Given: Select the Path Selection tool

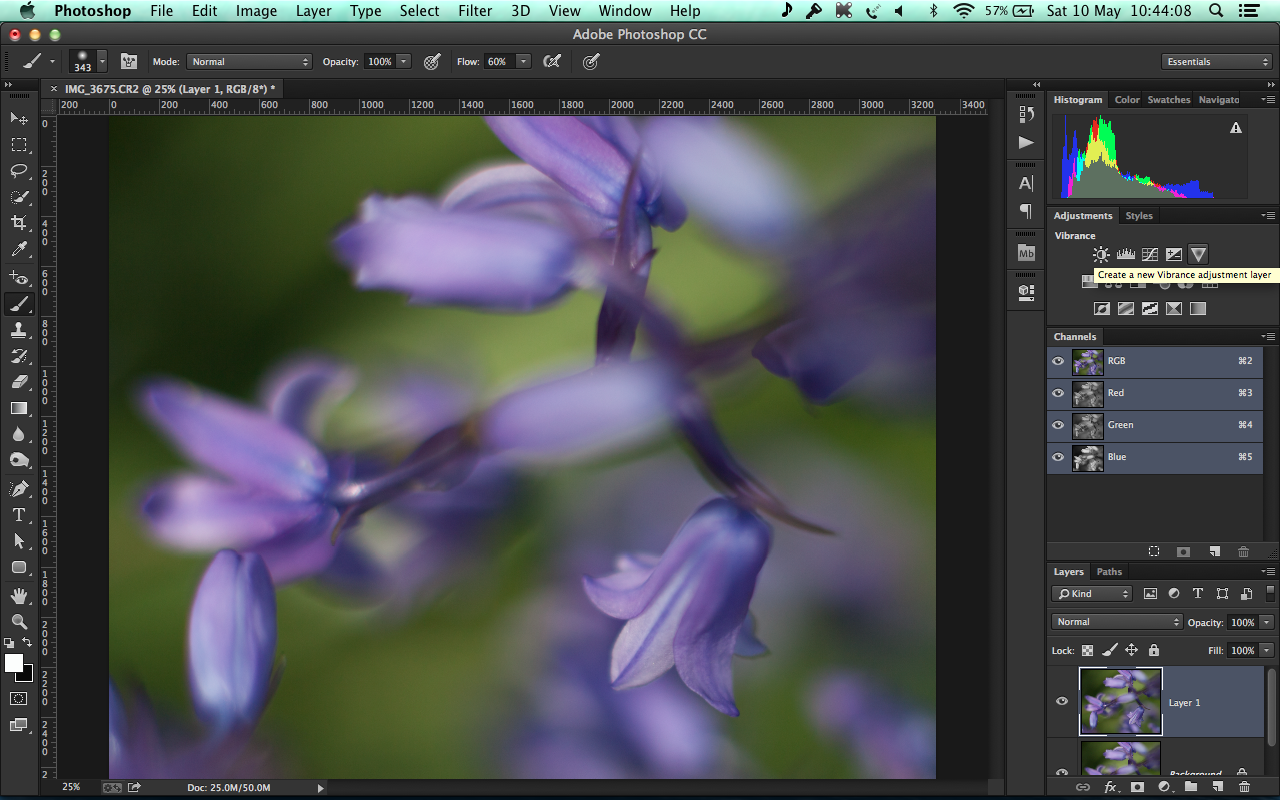Looking at the screenshot, I should 19,541.
